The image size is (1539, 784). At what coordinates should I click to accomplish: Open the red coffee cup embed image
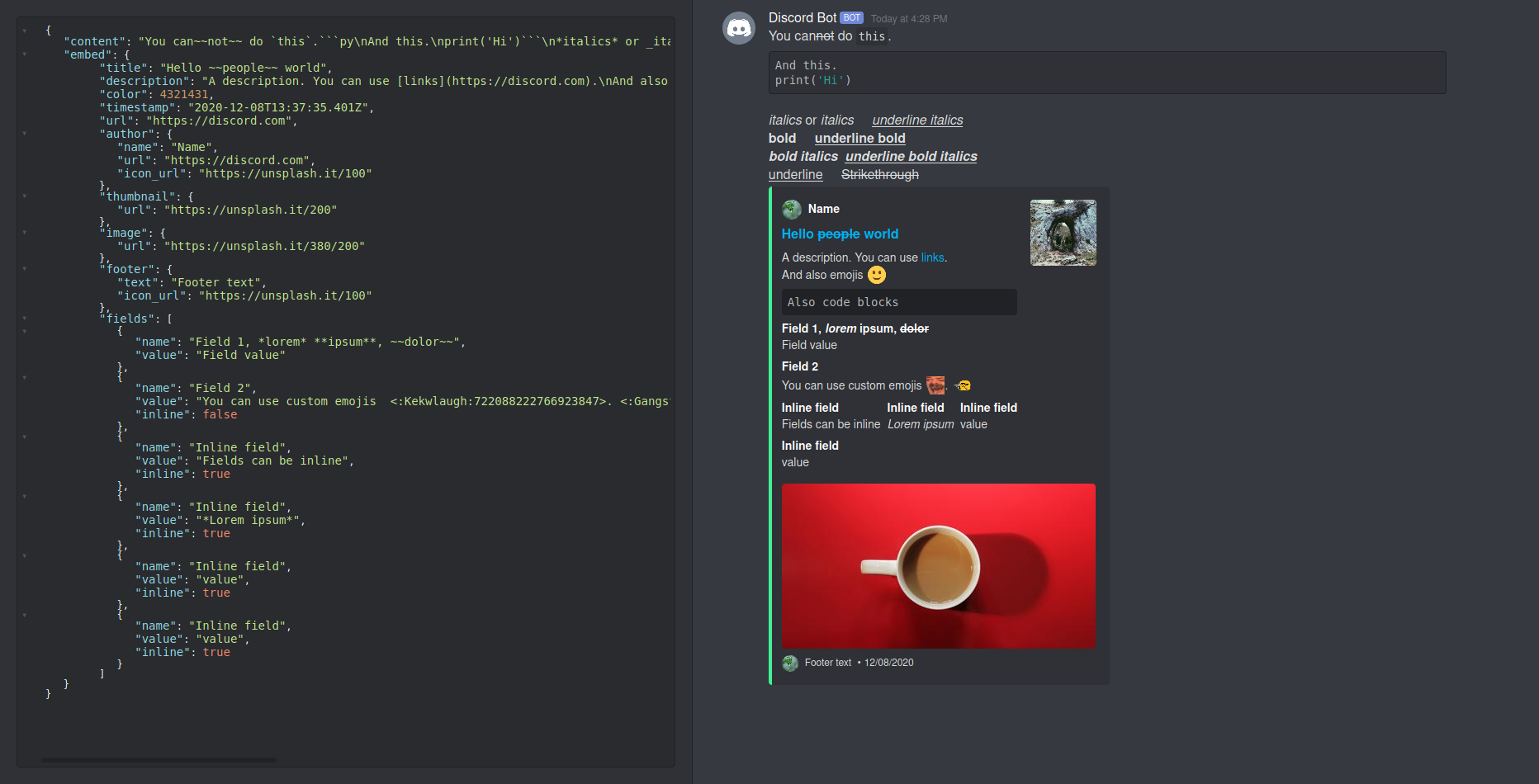tap(939, 566)
